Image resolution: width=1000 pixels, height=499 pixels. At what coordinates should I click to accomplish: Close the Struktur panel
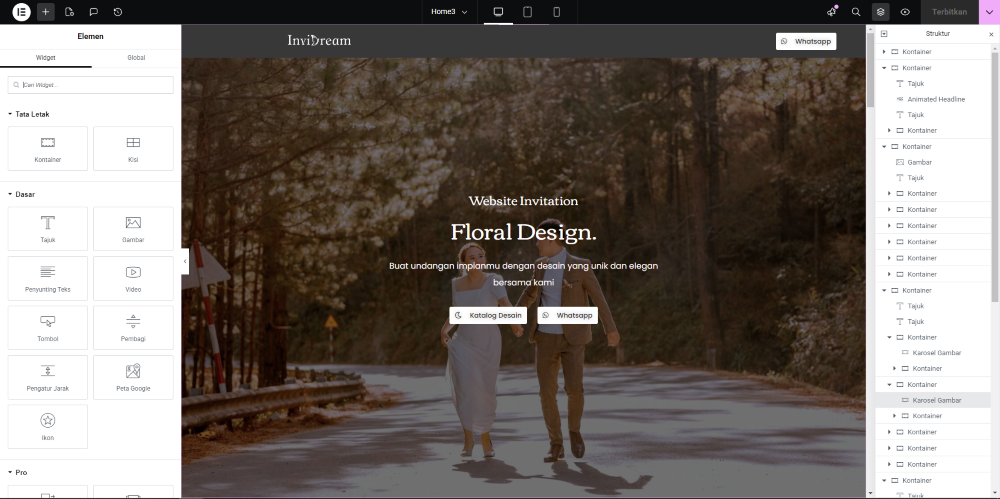[991, 34]
